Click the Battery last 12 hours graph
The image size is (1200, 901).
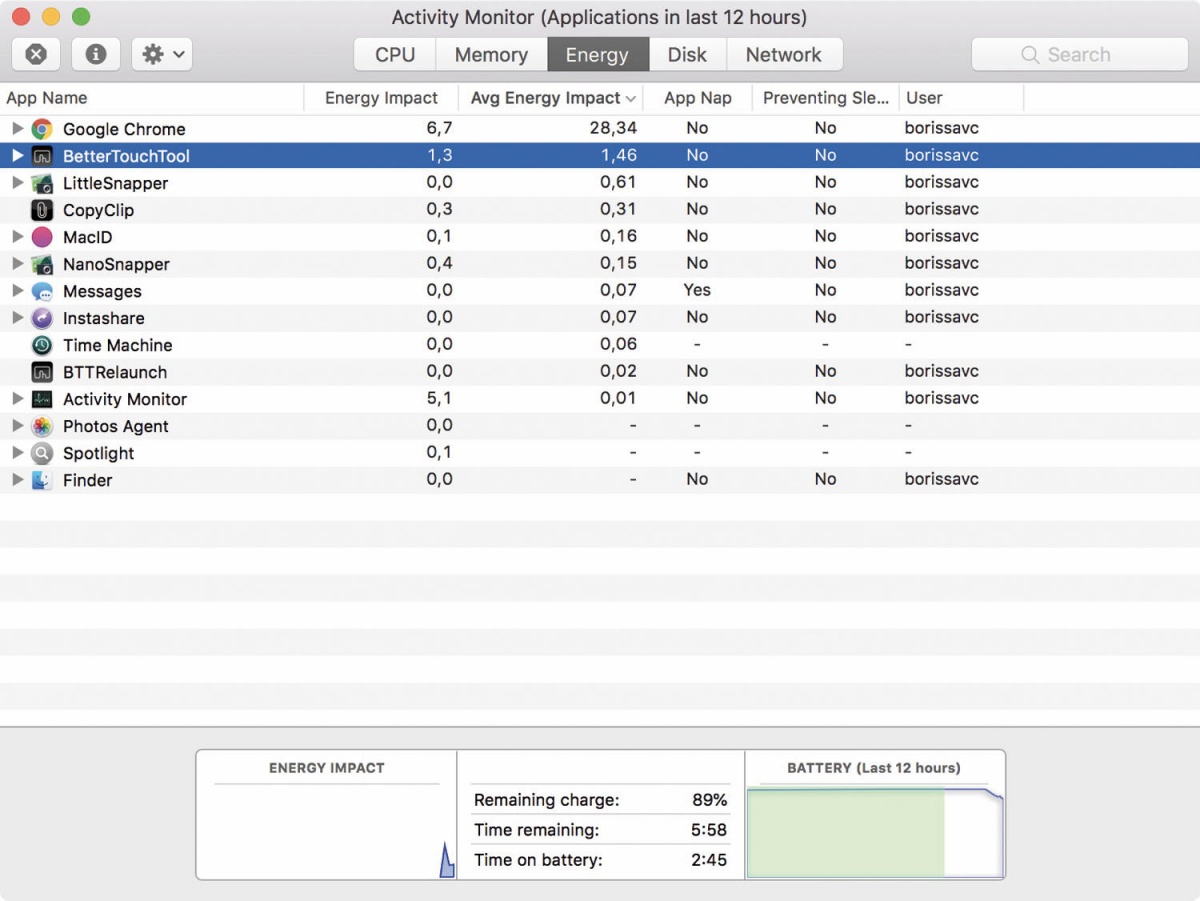875,832
